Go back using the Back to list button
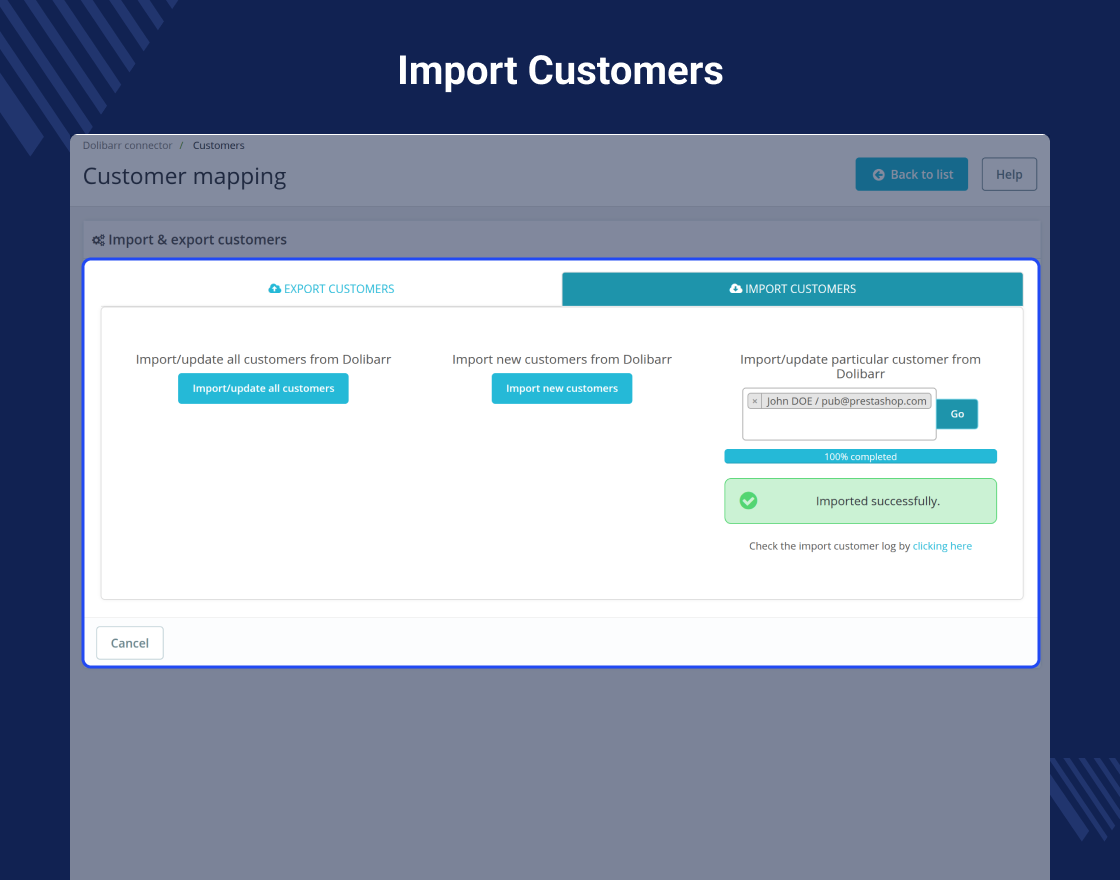The image size is (1120, 880). [911, 174]
